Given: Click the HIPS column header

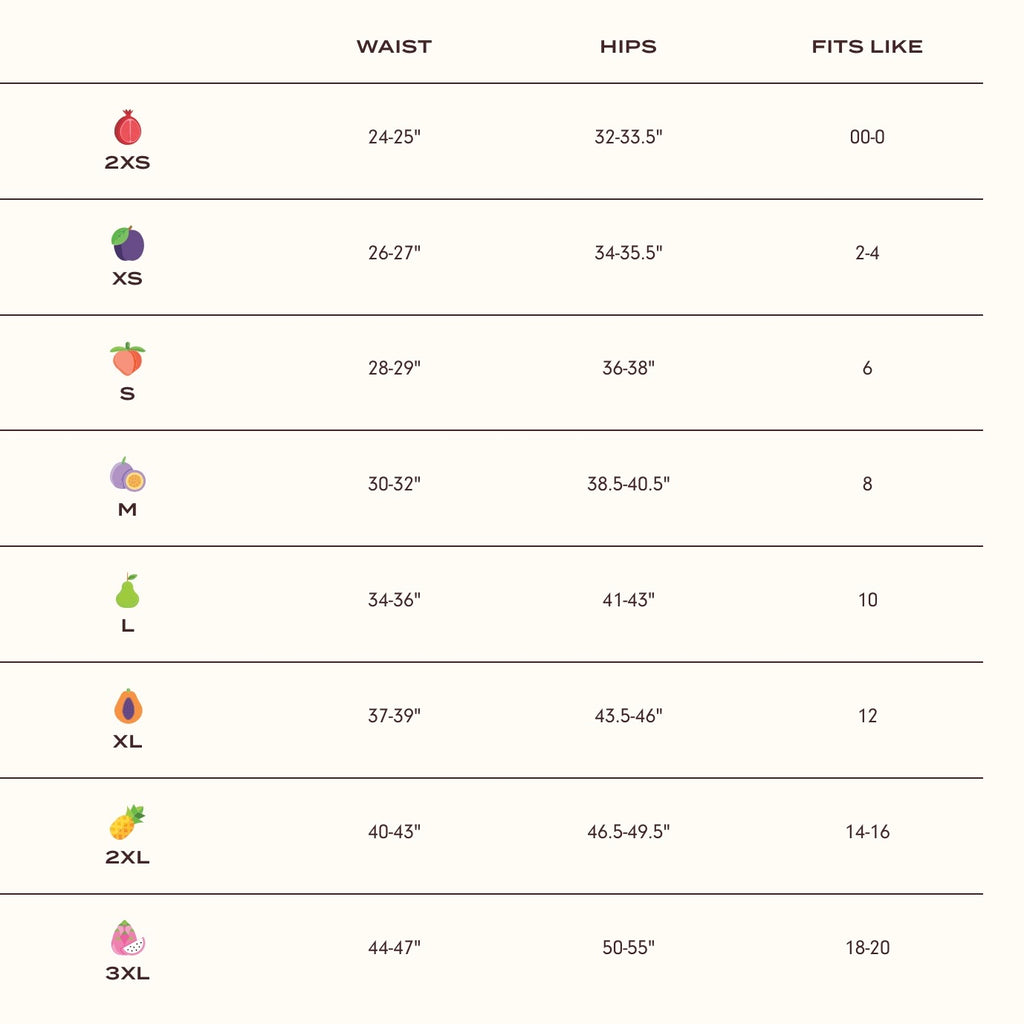Looking at the screenshot, I should click(x=628, y=47).
